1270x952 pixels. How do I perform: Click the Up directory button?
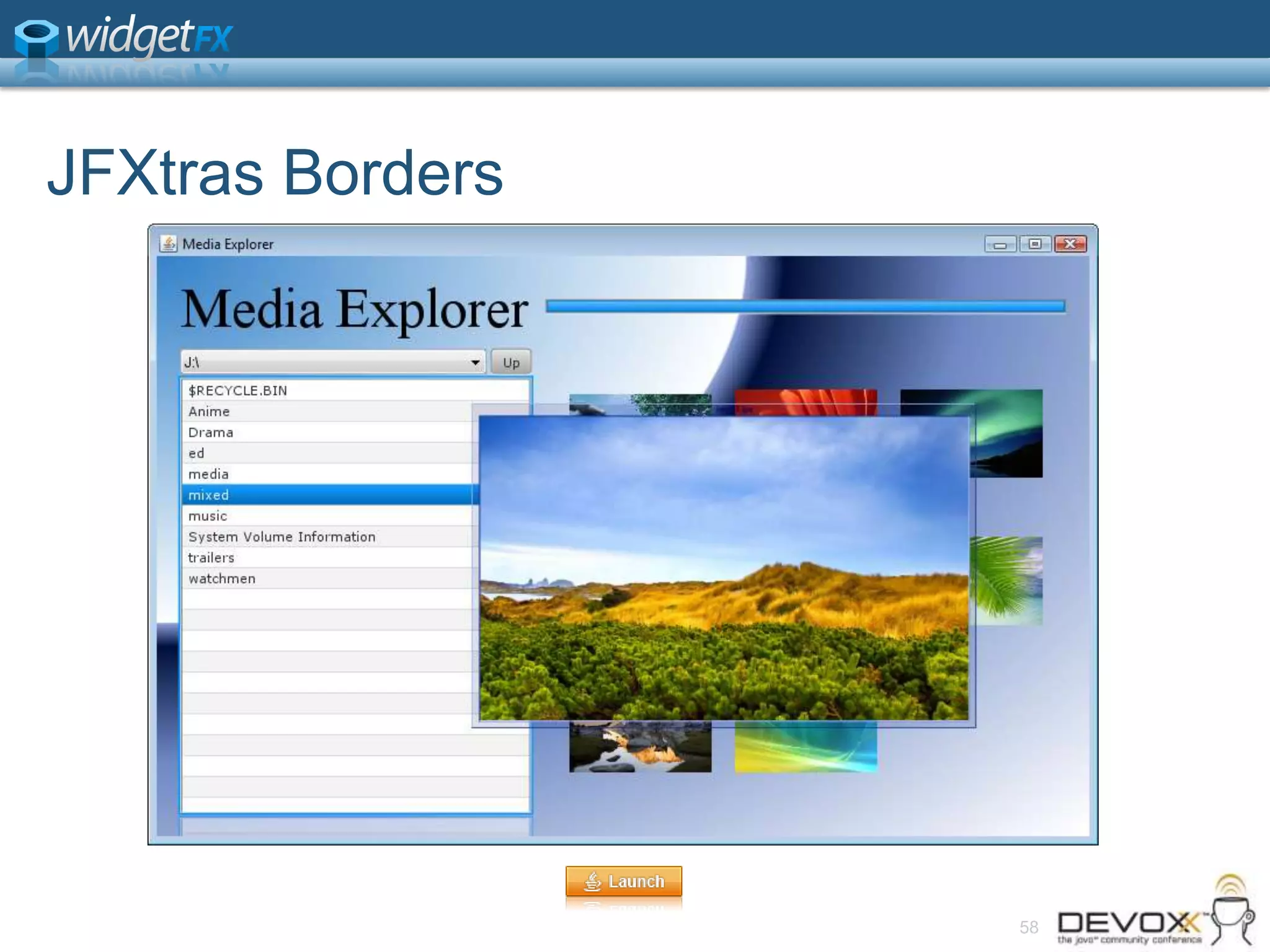coord(511,363)
